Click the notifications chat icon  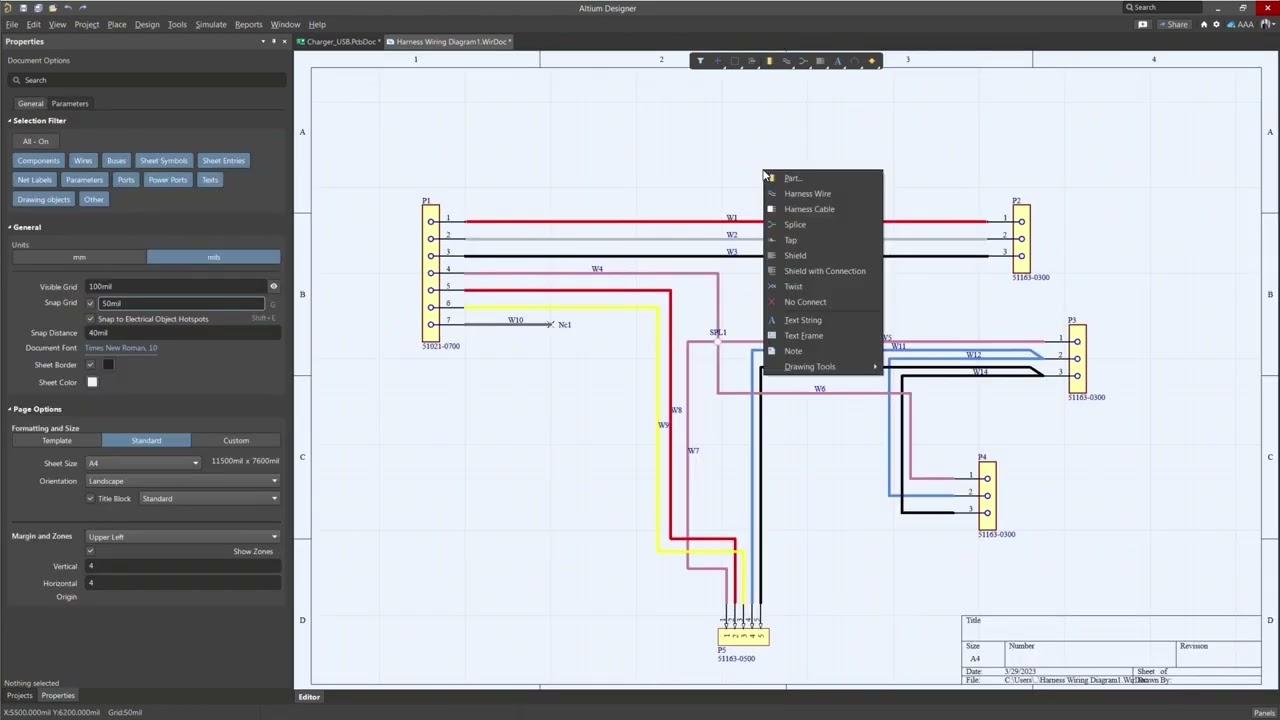pyautogui.click(x=1143, y=24)
